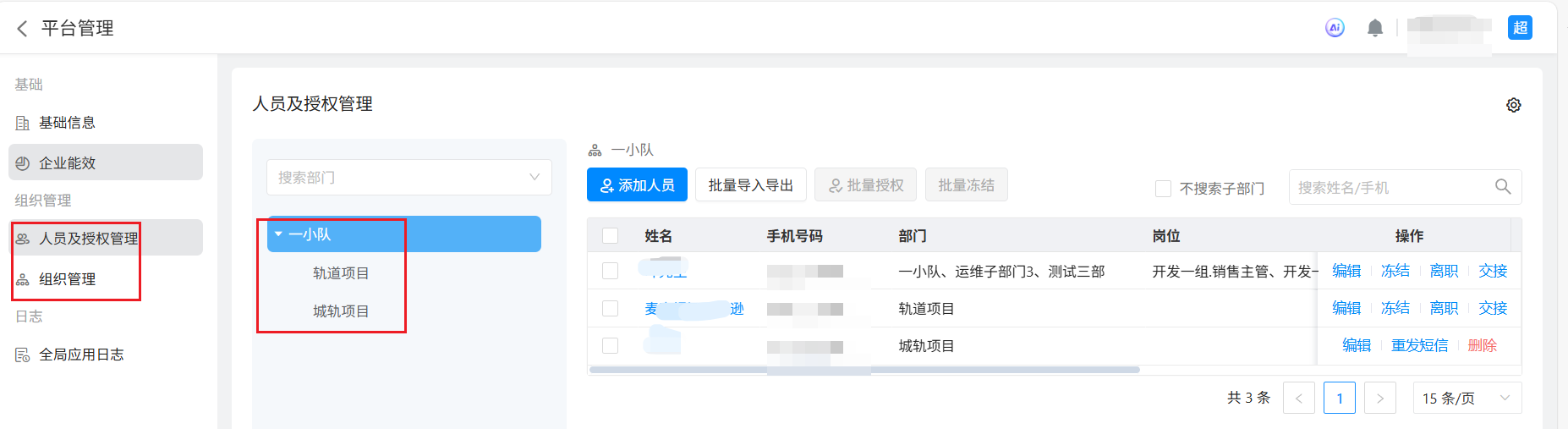Open the AI assistant icon

(1335, 28)
